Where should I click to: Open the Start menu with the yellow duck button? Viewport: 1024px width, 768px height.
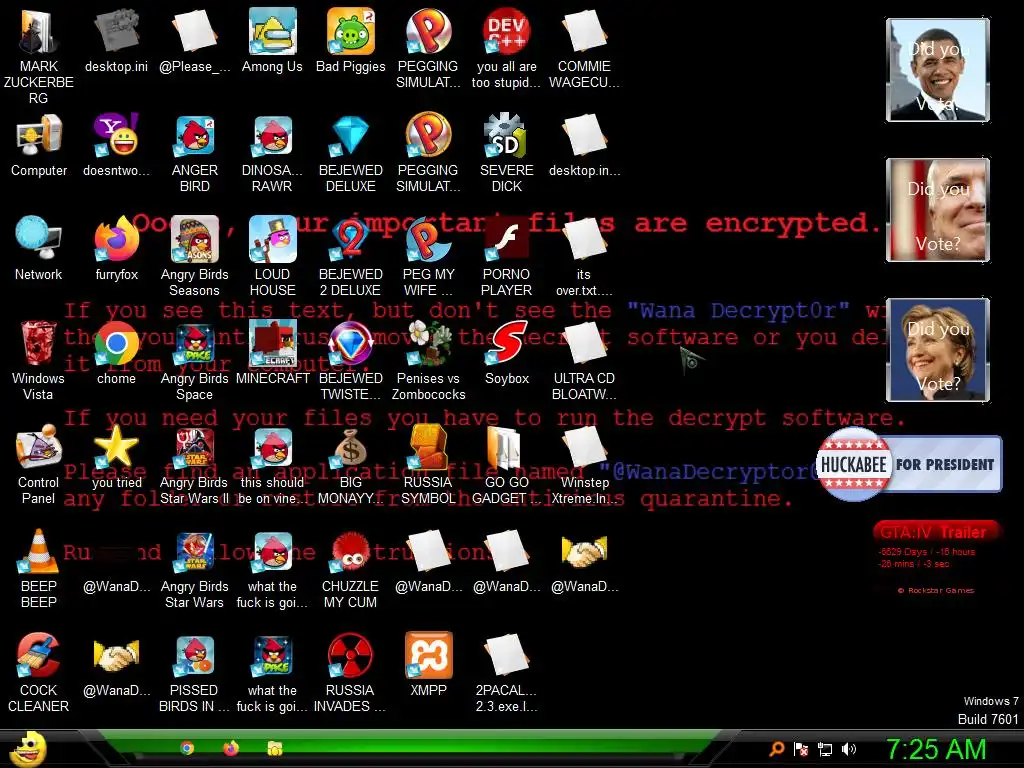(x=27, y=748)
